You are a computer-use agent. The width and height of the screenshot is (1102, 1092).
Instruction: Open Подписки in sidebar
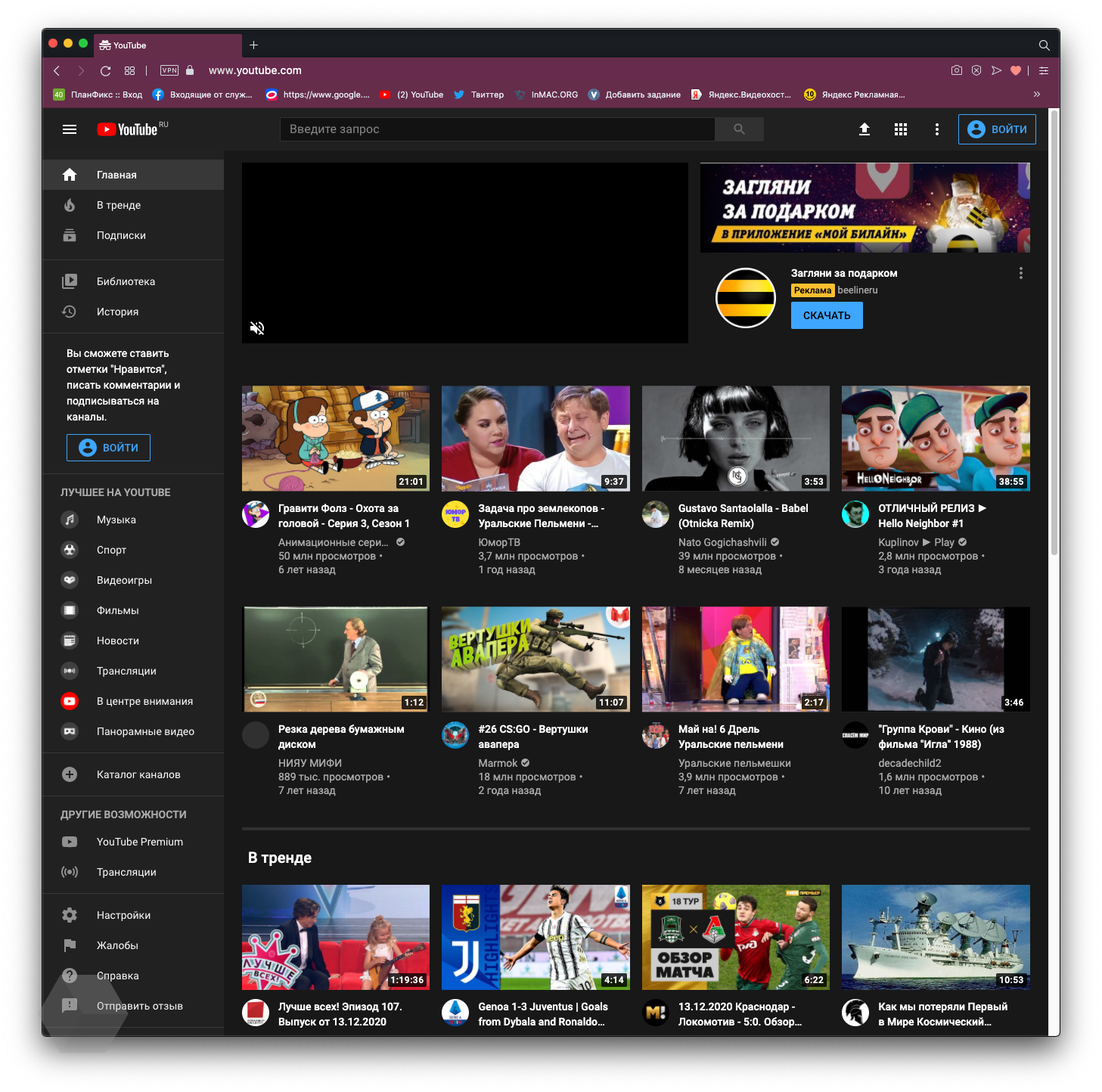(x=133, y=235)
